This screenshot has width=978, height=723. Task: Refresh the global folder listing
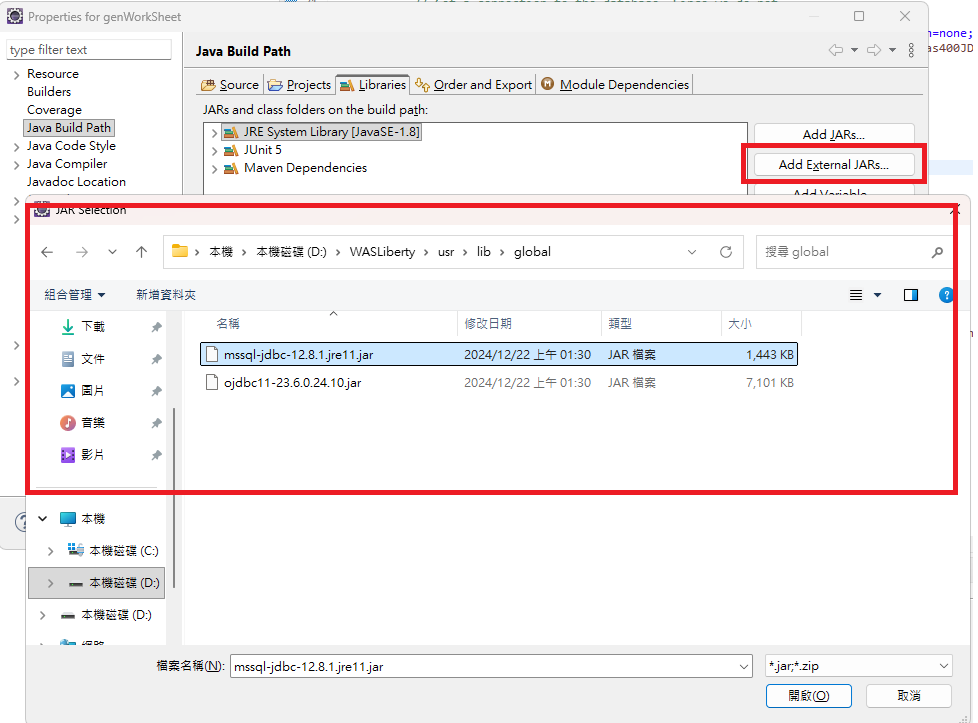[725, 252]
